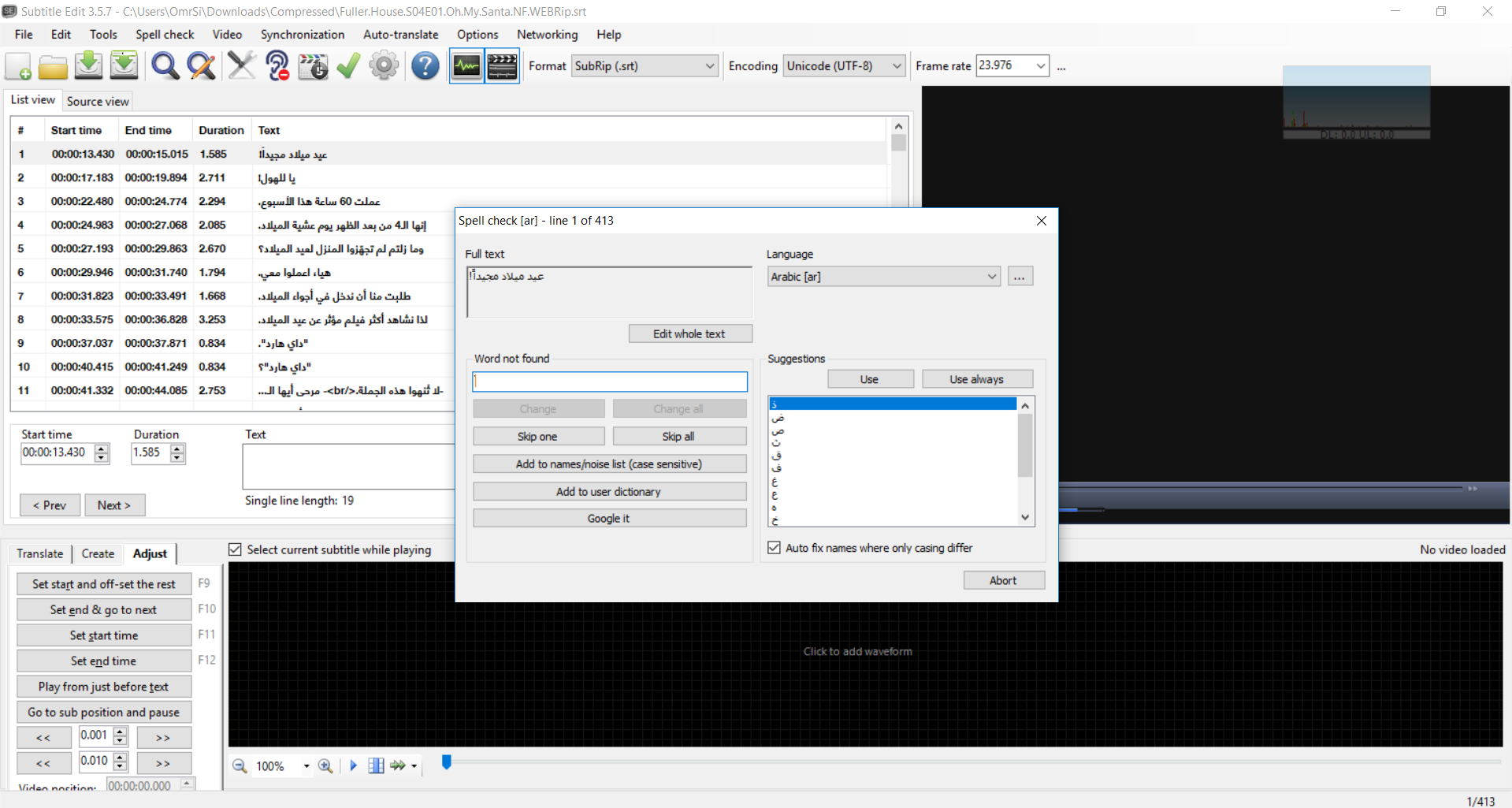Click the Save subtitle icon
This screenshot has width=1512, height=808.
[88, 66]
